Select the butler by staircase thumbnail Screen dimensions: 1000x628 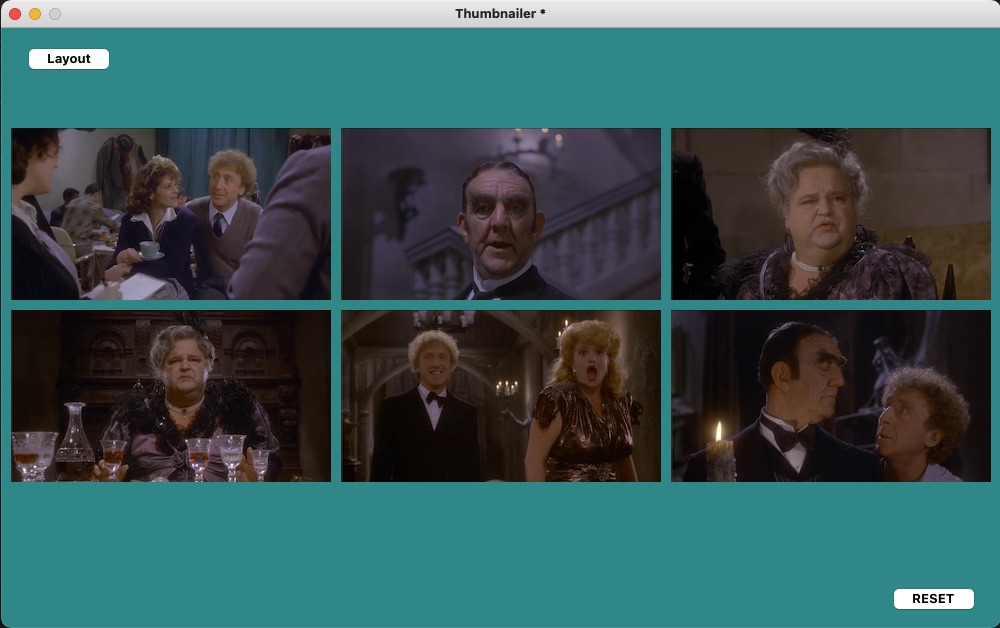click(x=500, y=214)
